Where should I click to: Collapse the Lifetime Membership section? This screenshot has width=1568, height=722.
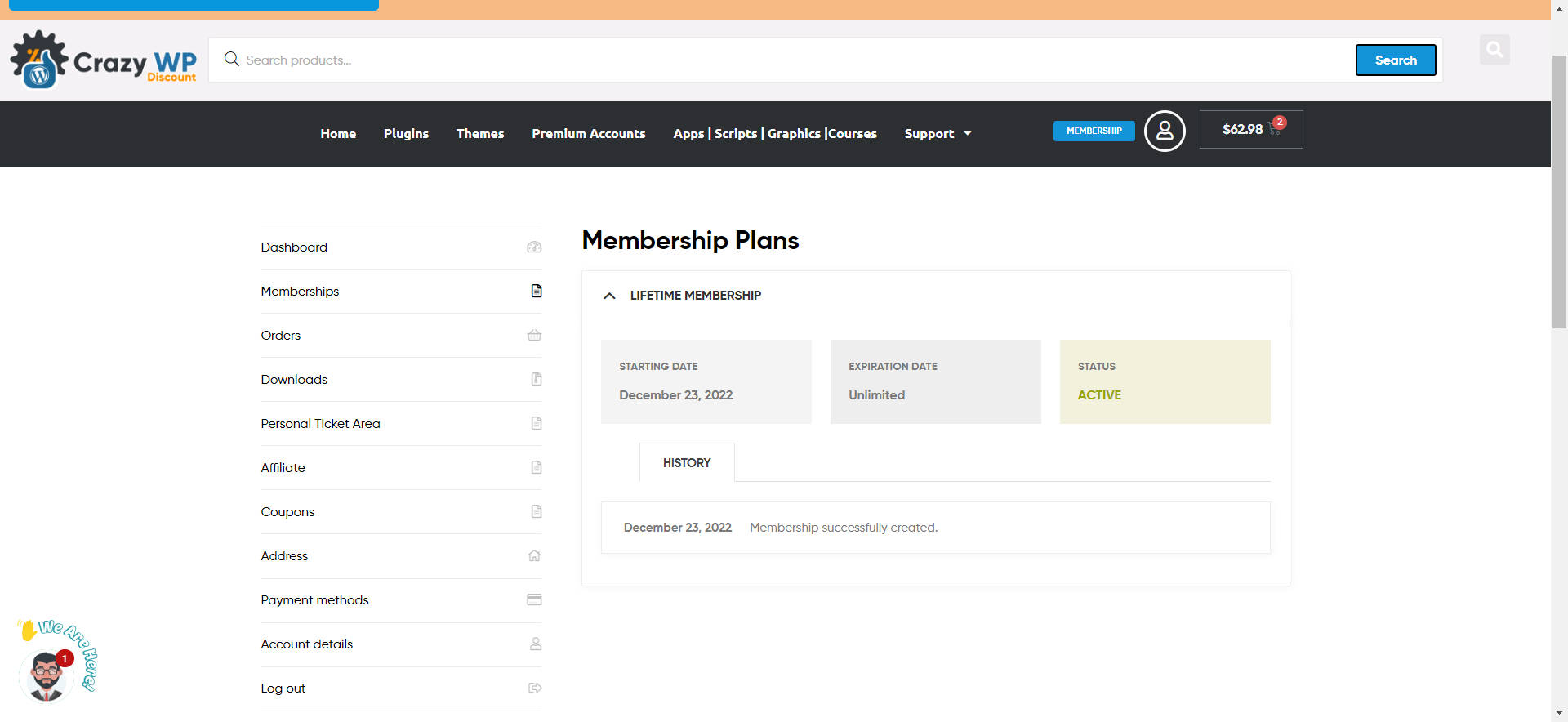(x=609, y=296)
